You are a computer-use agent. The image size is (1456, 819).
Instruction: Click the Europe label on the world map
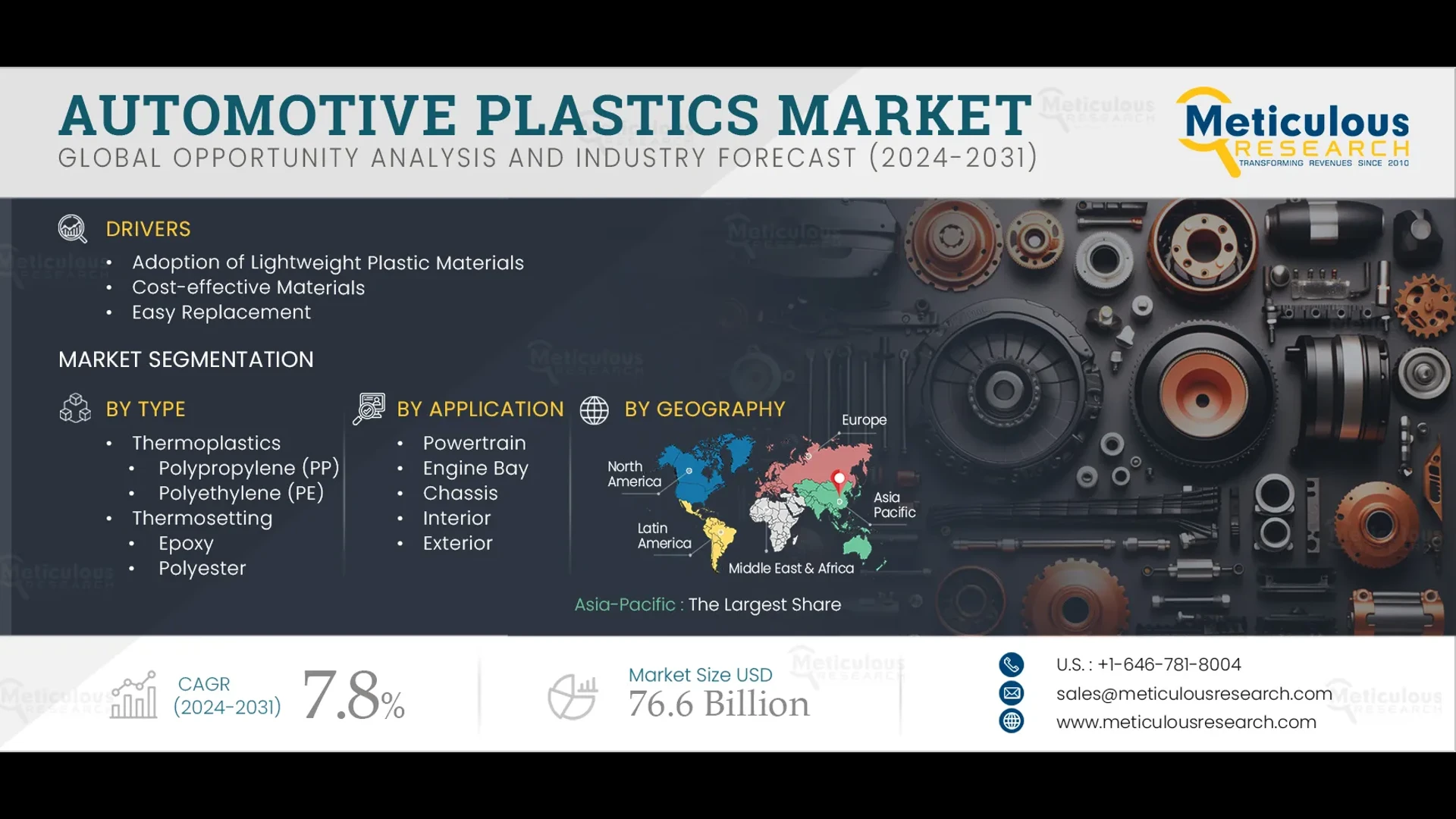(x=863, y=419)
